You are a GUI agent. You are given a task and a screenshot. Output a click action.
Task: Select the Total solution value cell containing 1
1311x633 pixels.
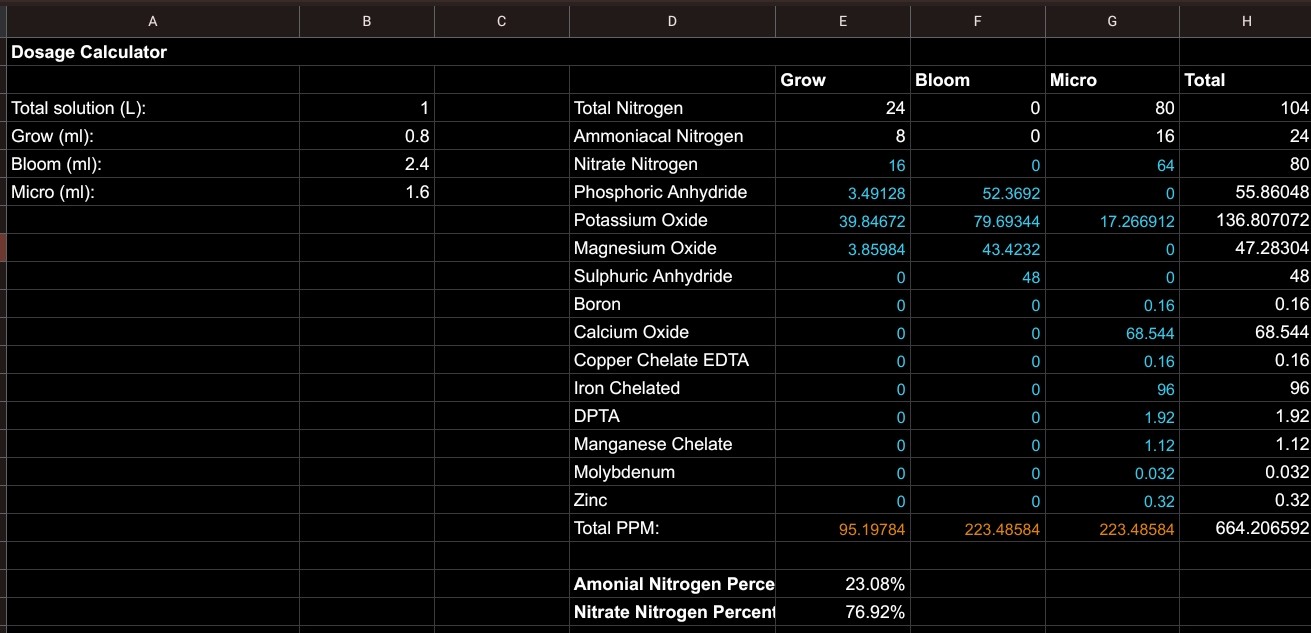tap(366, 108)
